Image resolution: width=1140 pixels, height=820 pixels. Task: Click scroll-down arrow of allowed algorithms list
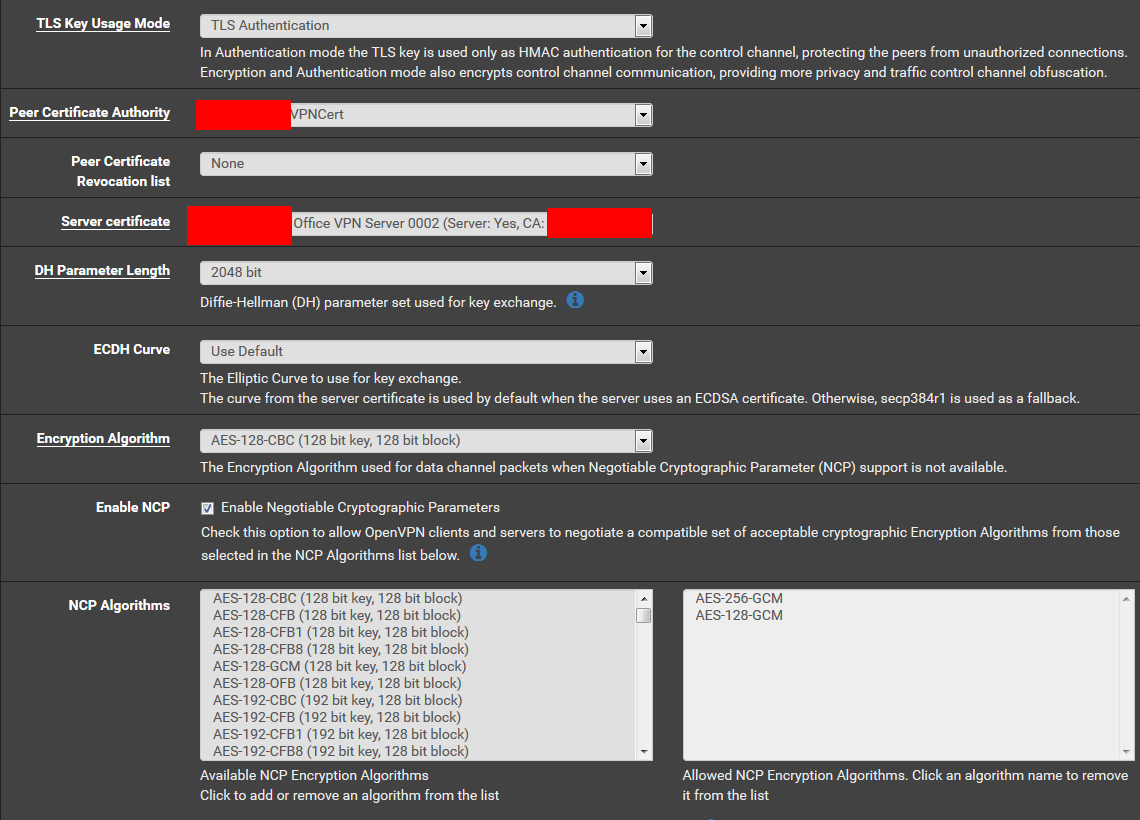click(1127, 752)
